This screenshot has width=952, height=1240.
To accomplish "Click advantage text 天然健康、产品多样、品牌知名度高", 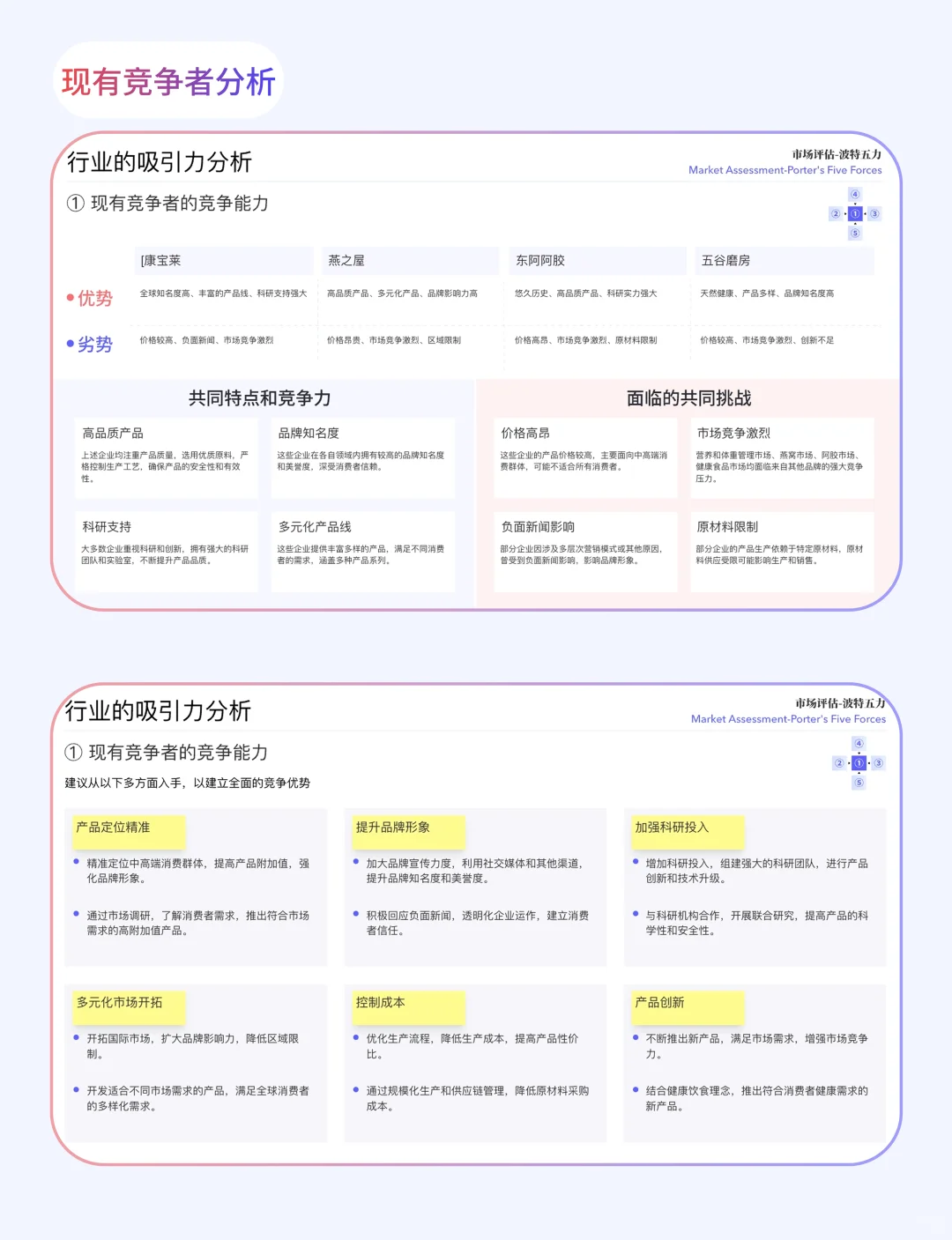I will (767, 293).
